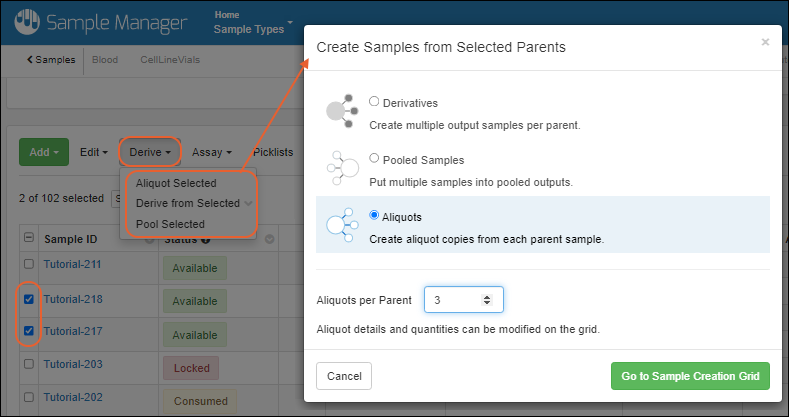The height and width of the screenshot is (417, 789).
Task: Select the Pooled Samples radio option
Action: (x=374, y=159)
